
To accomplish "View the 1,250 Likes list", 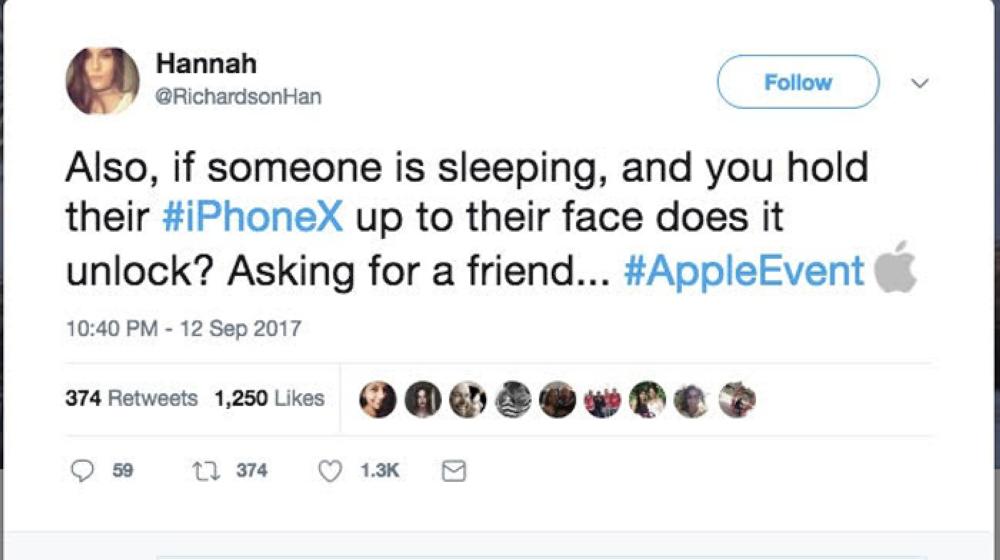I will pos(269,398).
